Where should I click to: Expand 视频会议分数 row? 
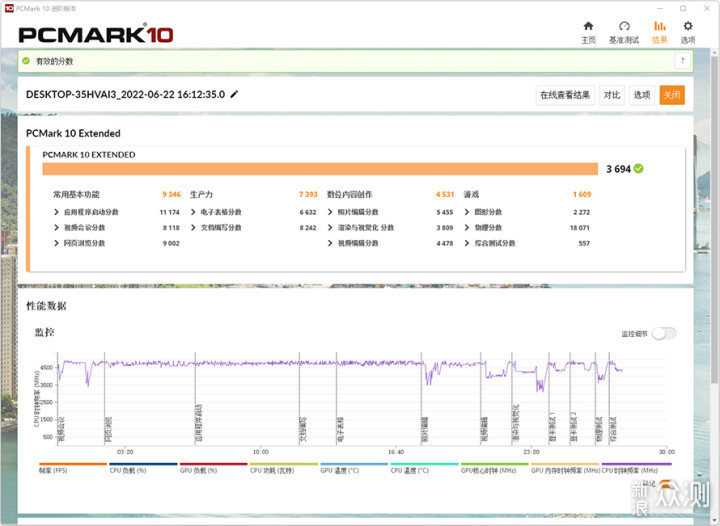[56, 228]
